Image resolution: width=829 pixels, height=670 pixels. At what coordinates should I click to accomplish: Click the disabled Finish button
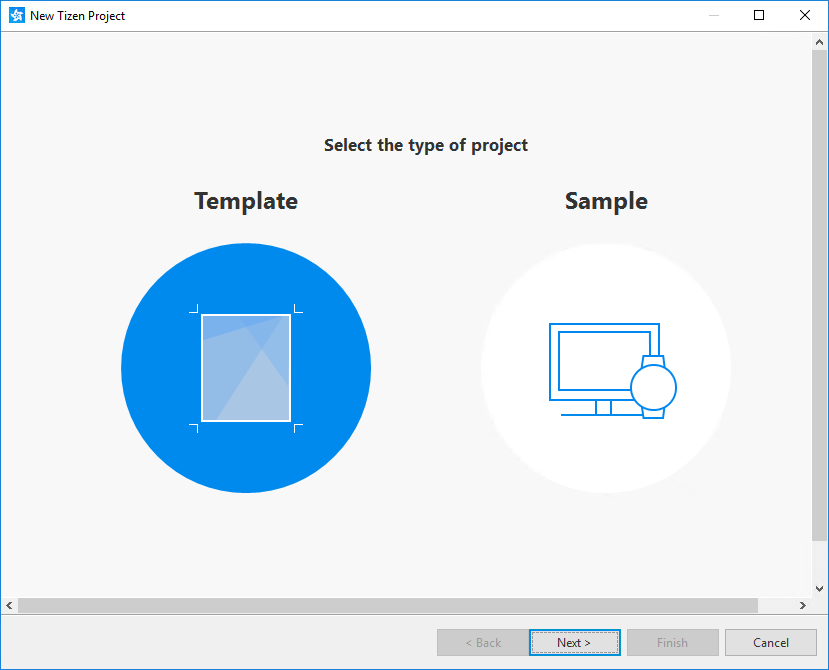(672, 642)
